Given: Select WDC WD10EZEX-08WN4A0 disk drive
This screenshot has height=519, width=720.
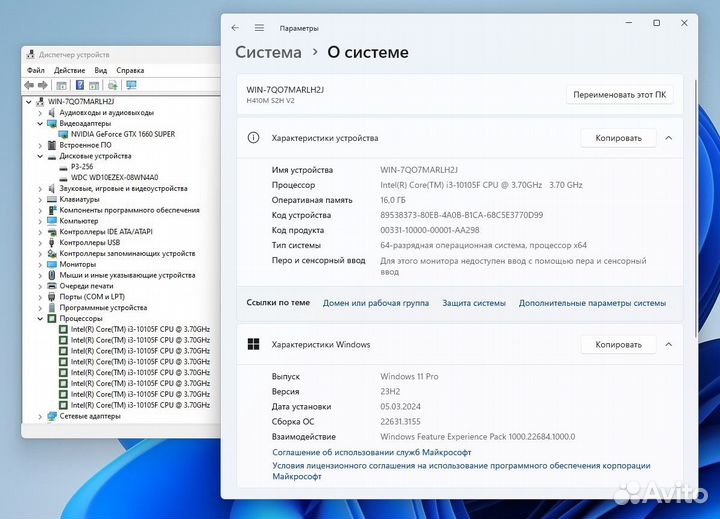Looking at the screenshot, I should point(114,177).
